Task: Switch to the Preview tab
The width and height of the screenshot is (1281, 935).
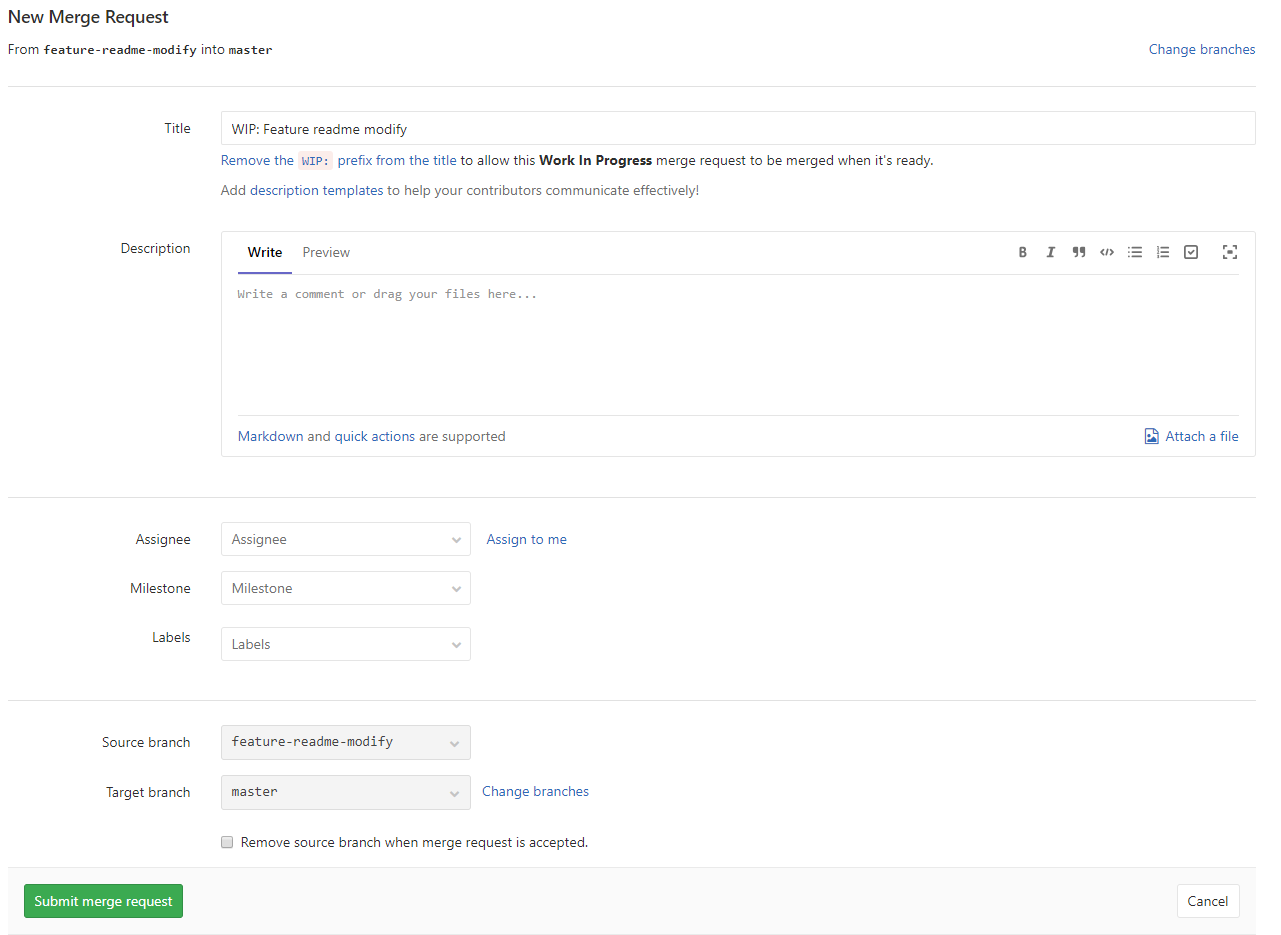Action: click(x=326, y=252)
